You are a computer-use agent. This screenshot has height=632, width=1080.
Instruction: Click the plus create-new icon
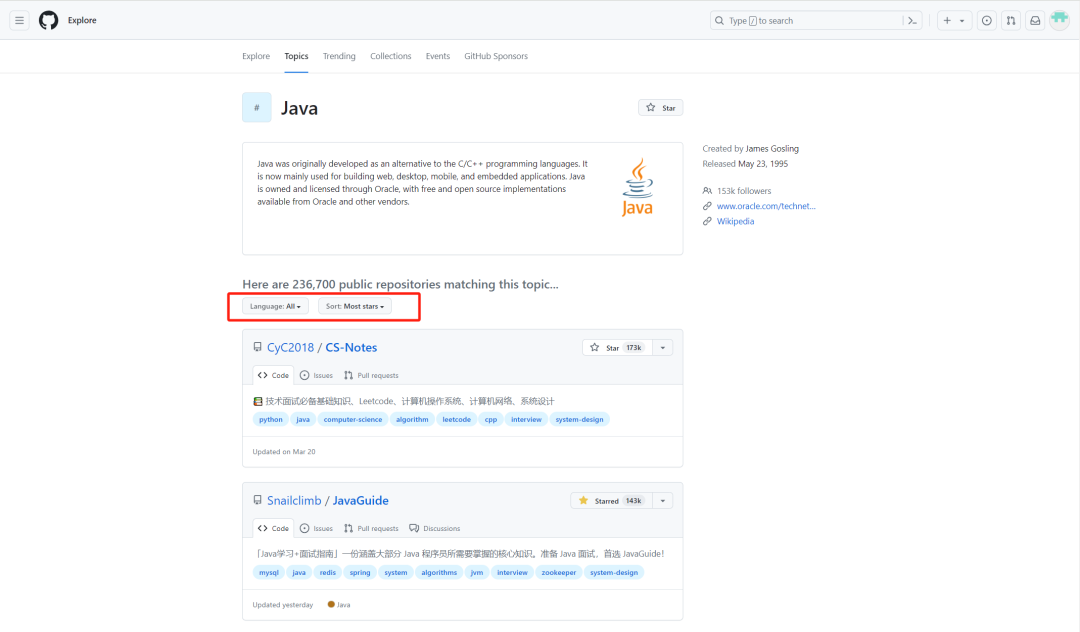tap(947, 21)
